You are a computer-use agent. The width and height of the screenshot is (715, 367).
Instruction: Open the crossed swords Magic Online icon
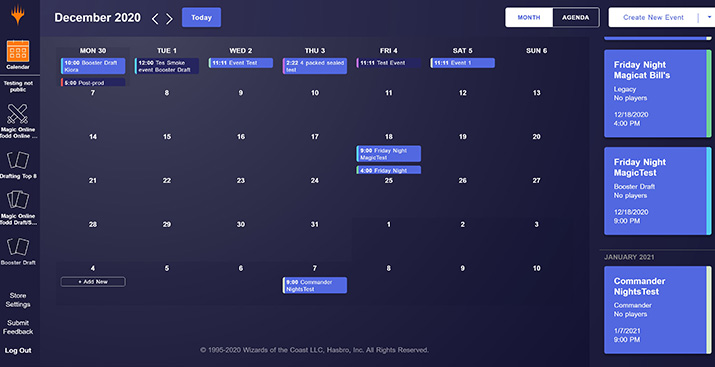coord(18,114)
